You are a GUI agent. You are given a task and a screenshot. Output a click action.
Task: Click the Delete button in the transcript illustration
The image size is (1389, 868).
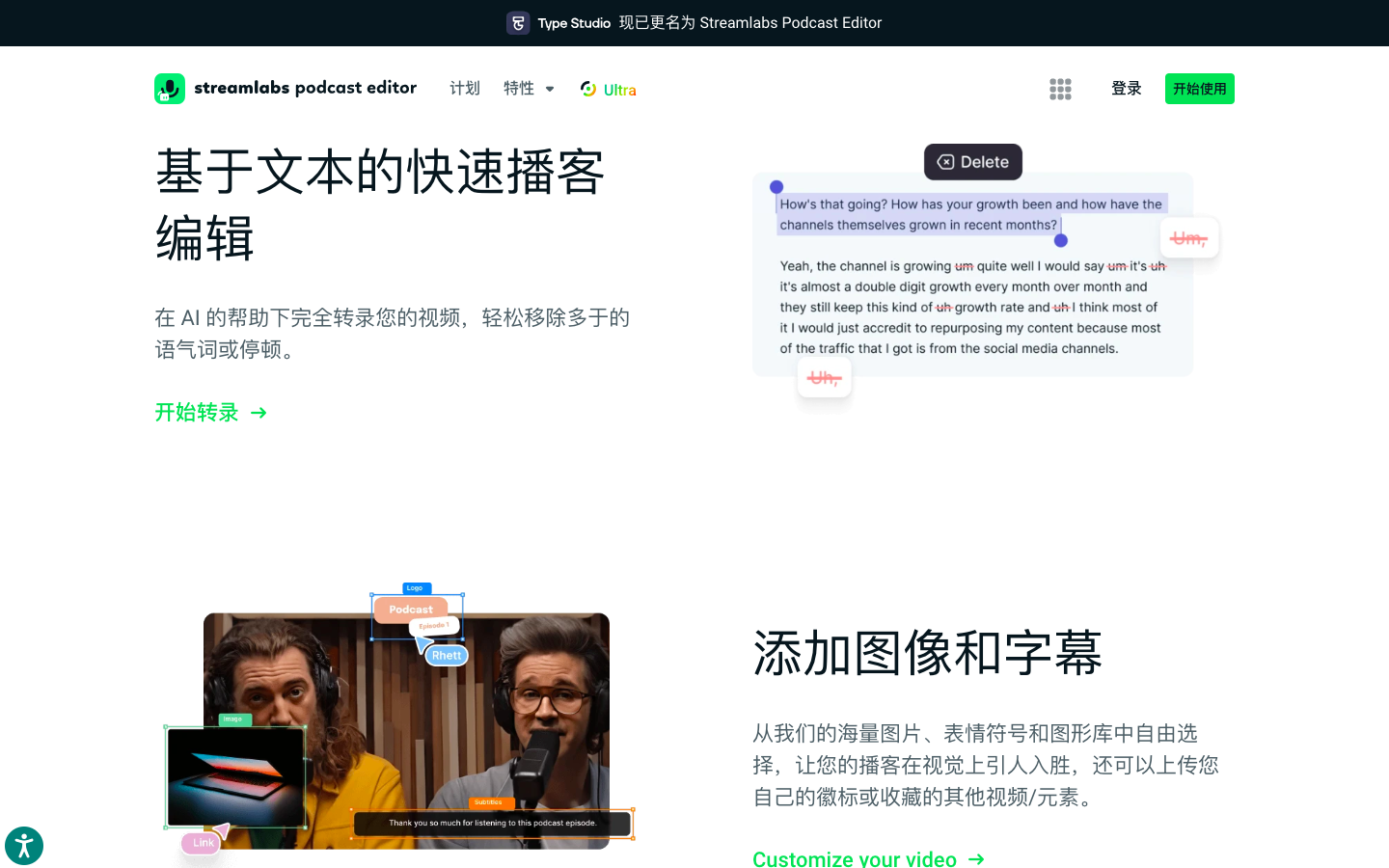click(x=973, y=162)
